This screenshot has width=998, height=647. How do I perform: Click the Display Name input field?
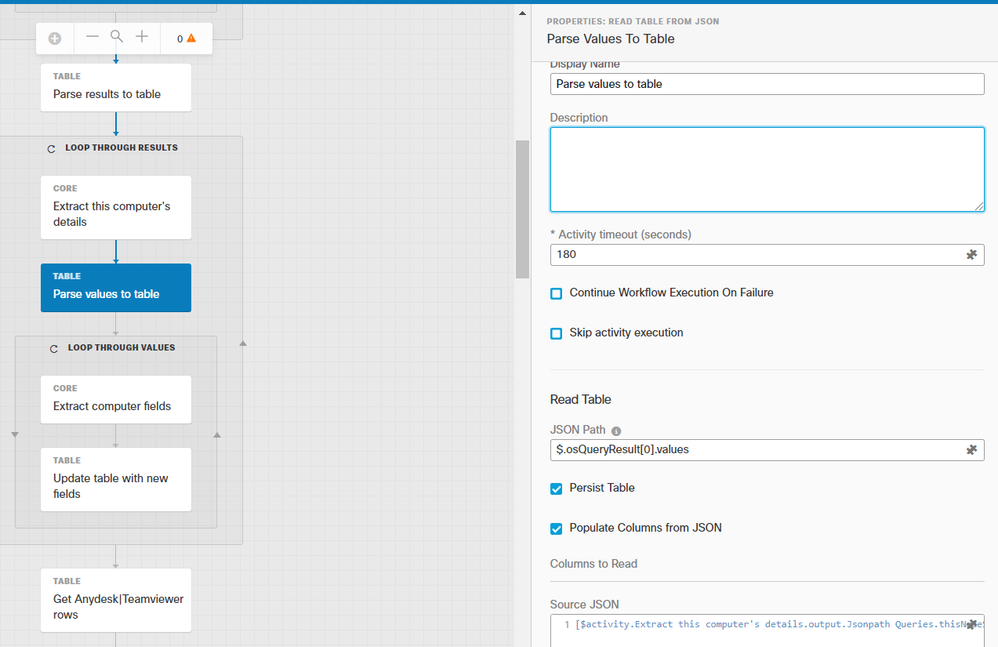(767, 84)
